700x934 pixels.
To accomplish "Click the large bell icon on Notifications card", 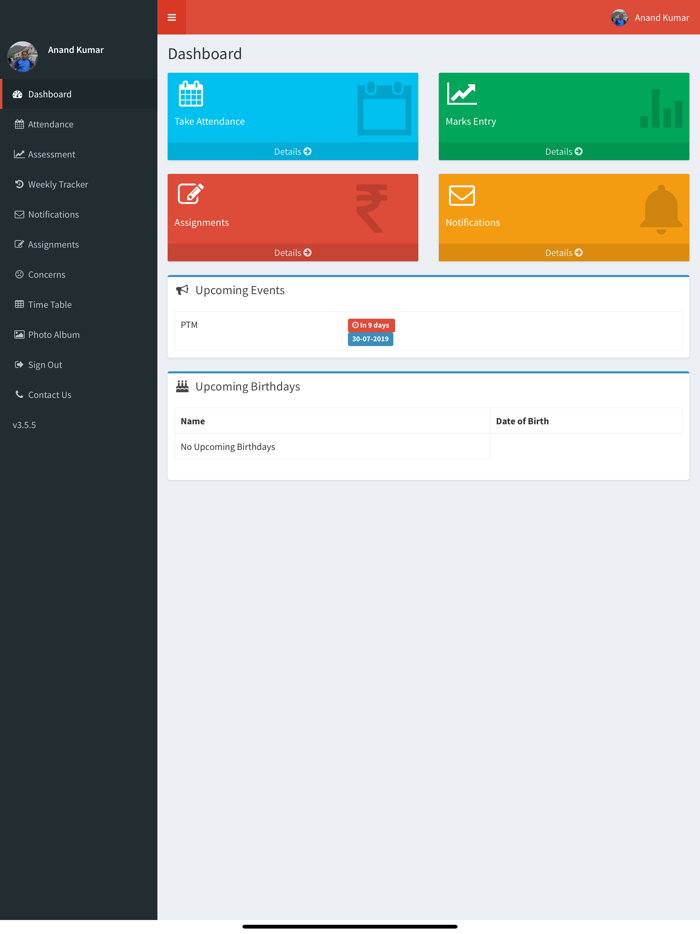I will [x=661, y=209].
